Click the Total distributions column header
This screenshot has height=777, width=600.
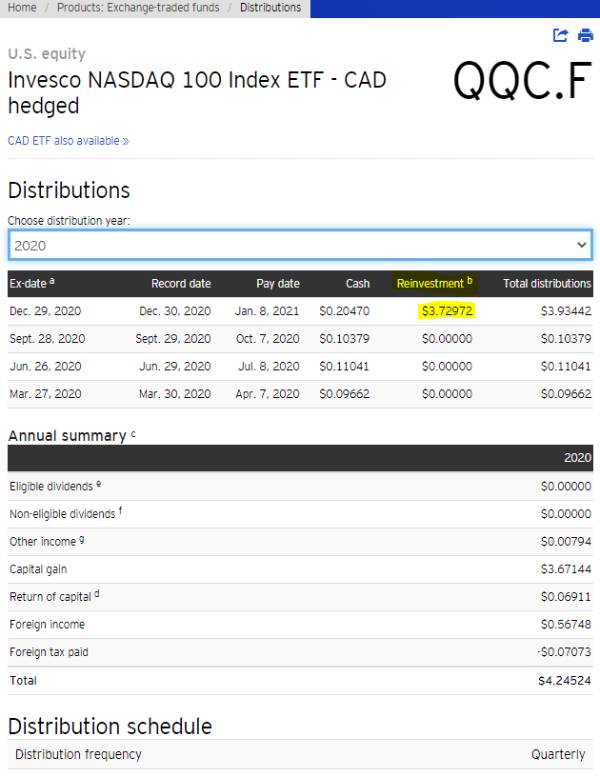pos(547,284)
